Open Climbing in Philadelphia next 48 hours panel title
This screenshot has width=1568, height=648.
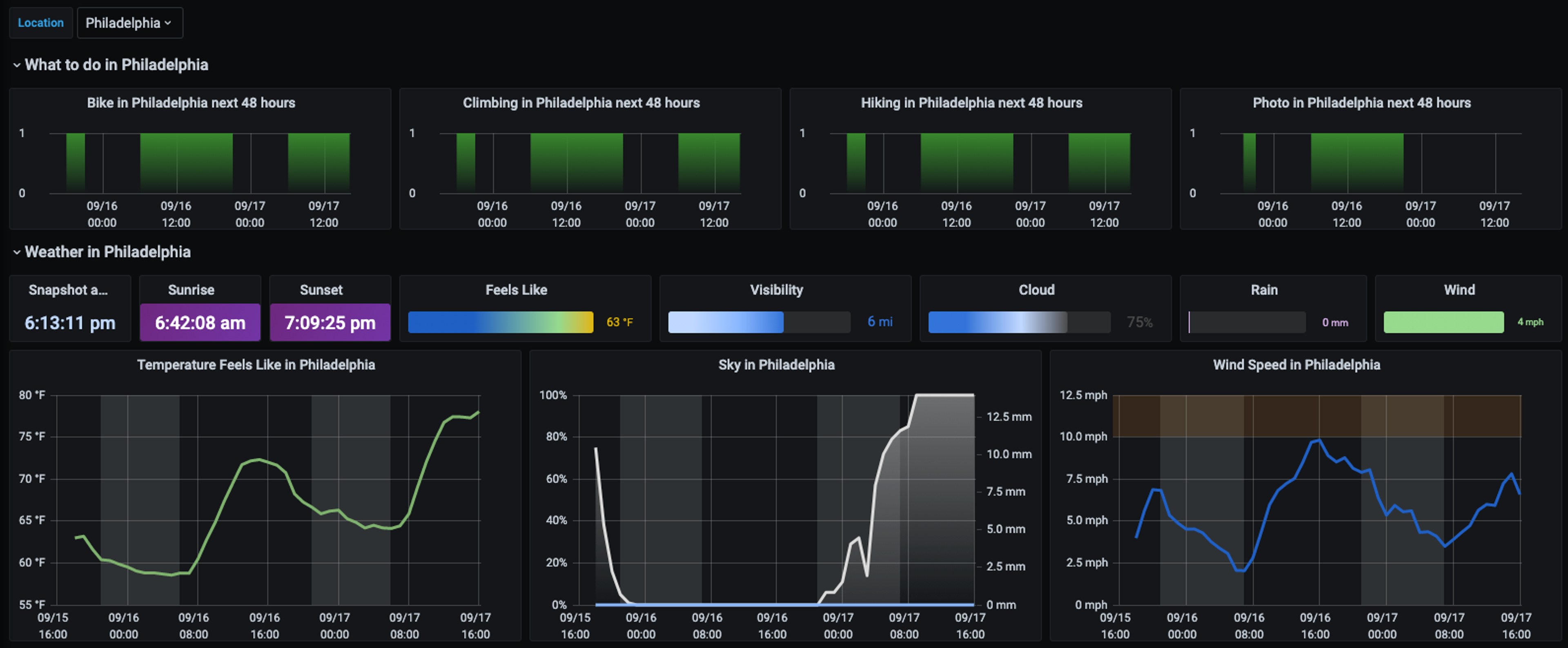pos(581,103)
